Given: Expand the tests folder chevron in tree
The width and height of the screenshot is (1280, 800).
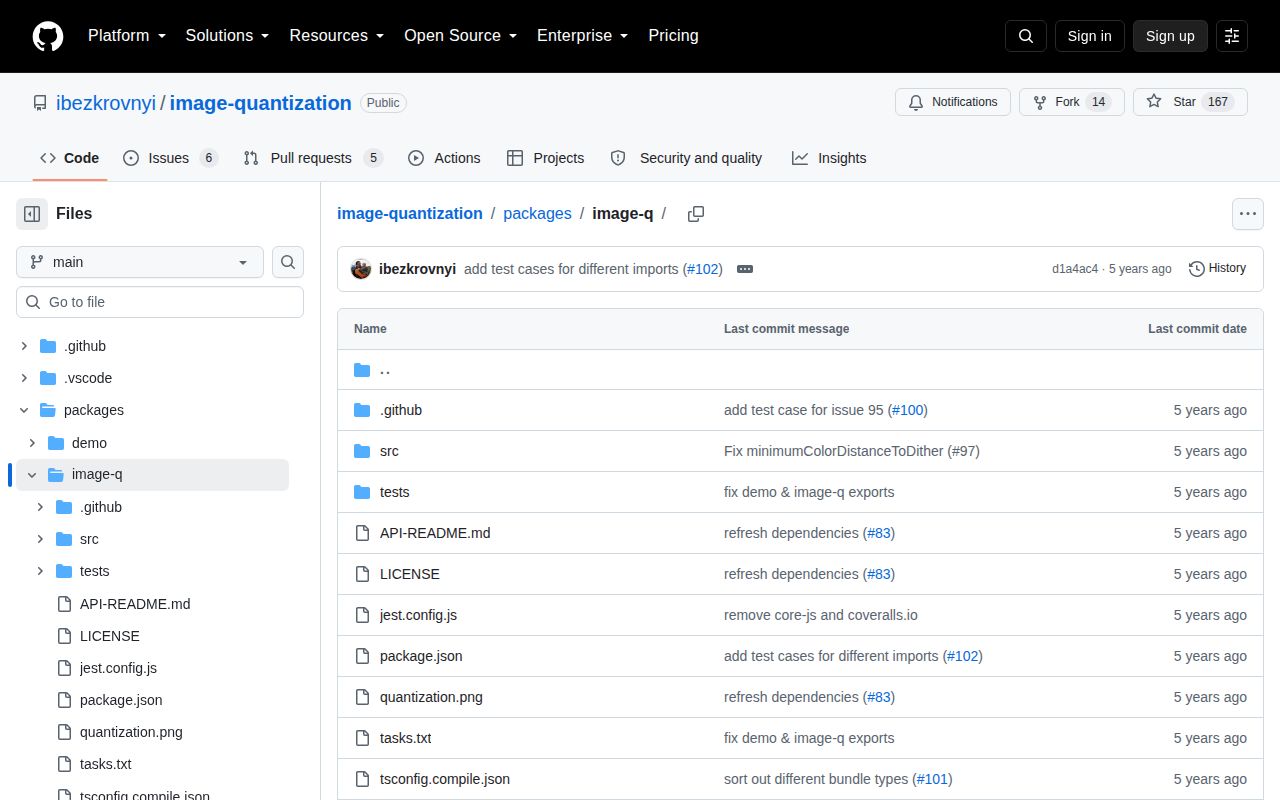Looking at the screenshot, I should (x=40, y=571).
